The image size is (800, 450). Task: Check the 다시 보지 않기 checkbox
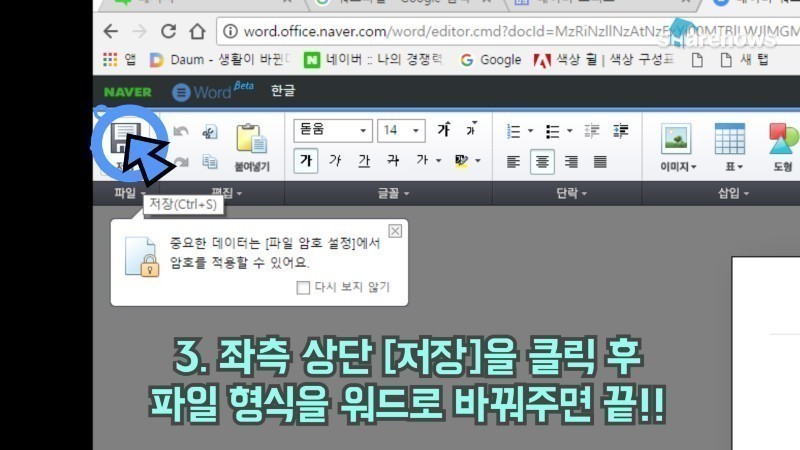(x=303, y=287)
